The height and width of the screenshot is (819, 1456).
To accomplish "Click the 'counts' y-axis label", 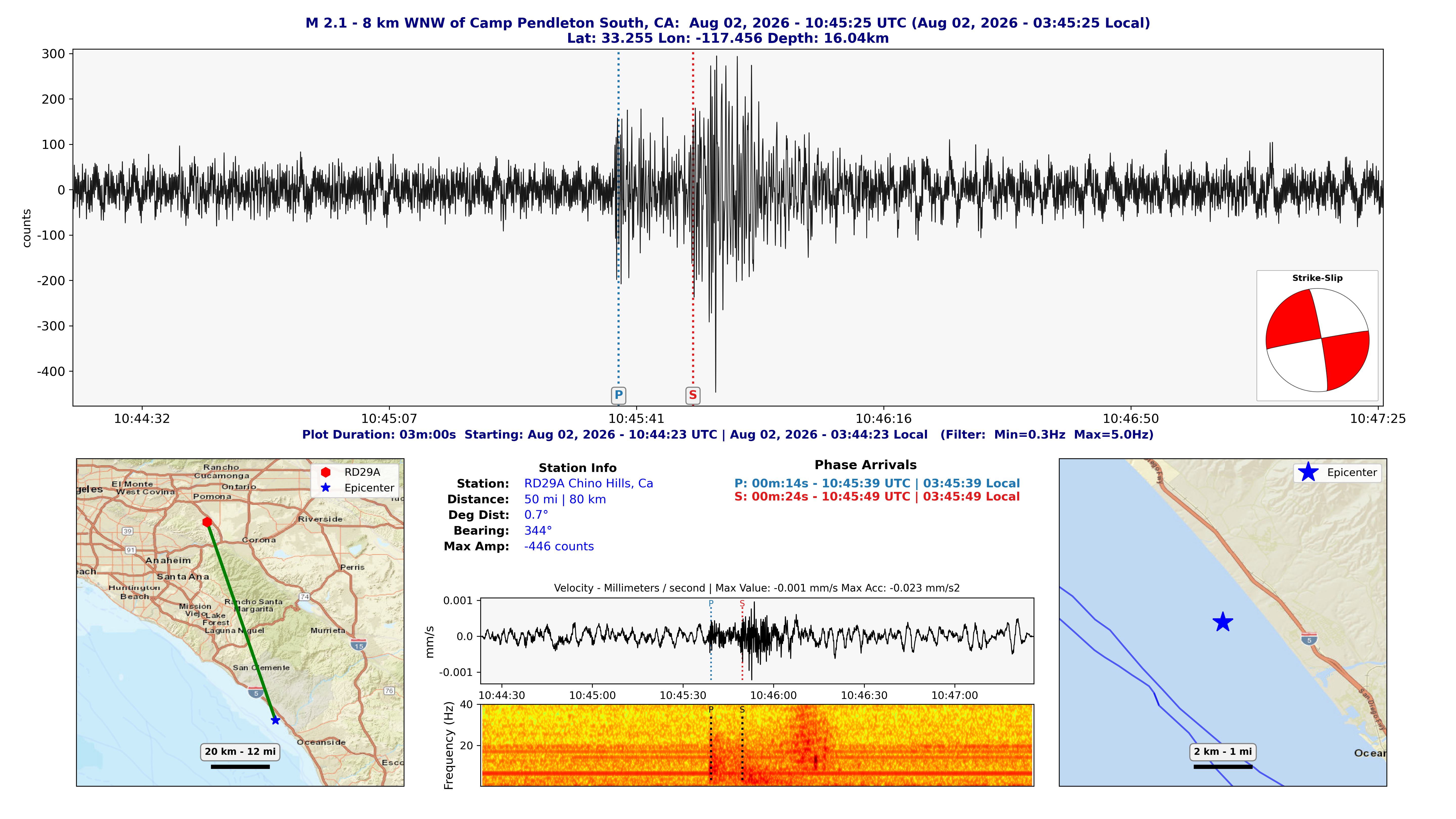I will click(x=27, y=228).
